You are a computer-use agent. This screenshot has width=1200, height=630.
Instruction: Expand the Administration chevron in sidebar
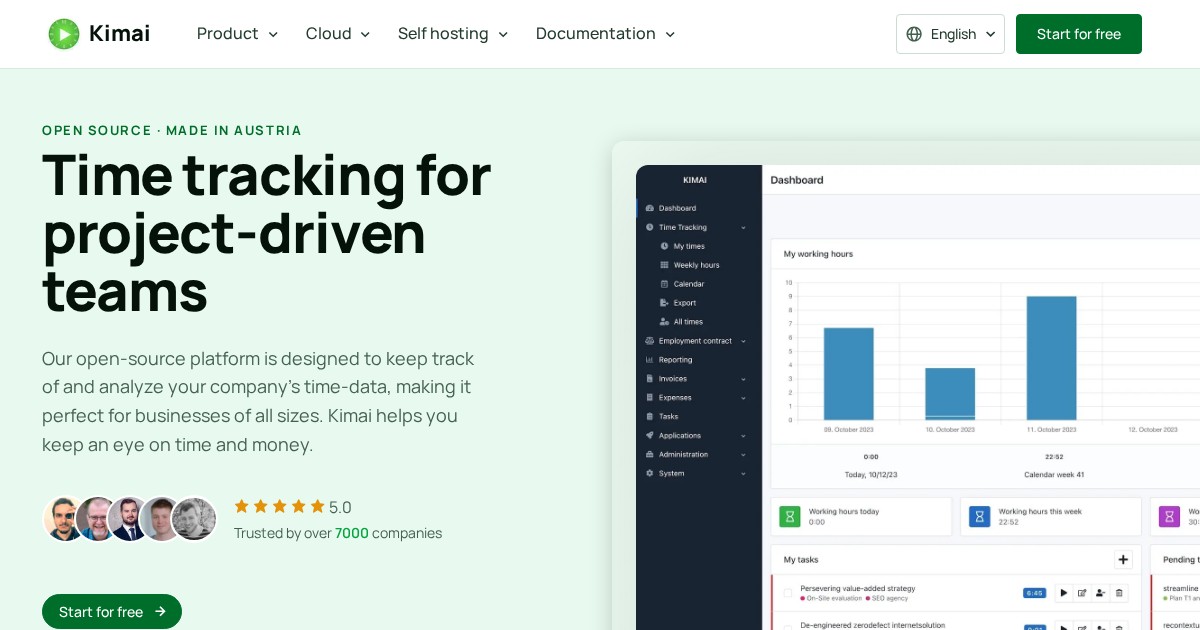[743, 455]
